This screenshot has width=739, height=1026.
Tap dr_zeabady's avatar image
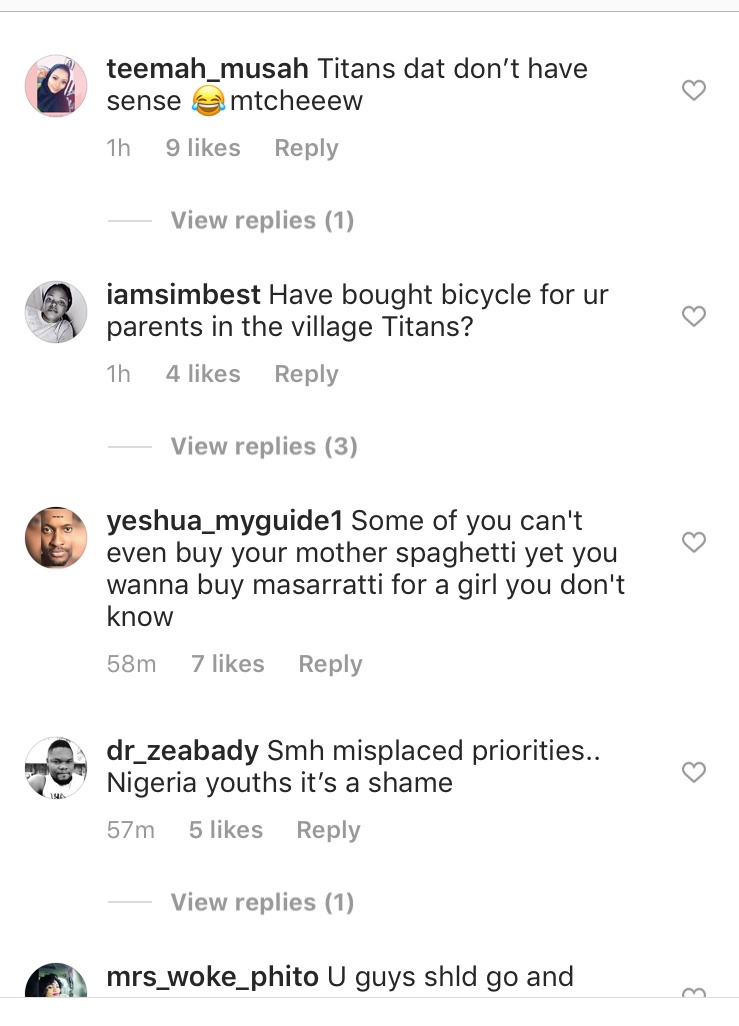click(x=56, y=768)
